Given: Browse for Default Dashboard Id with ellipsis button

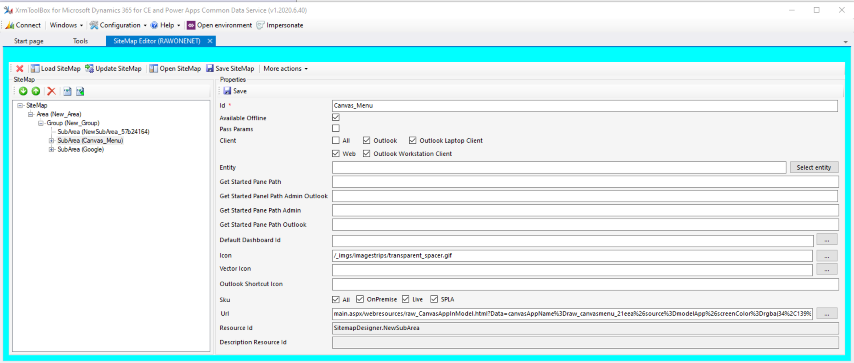Looking at the screenshot, I should pyautogui.click(x=827, y=240).
